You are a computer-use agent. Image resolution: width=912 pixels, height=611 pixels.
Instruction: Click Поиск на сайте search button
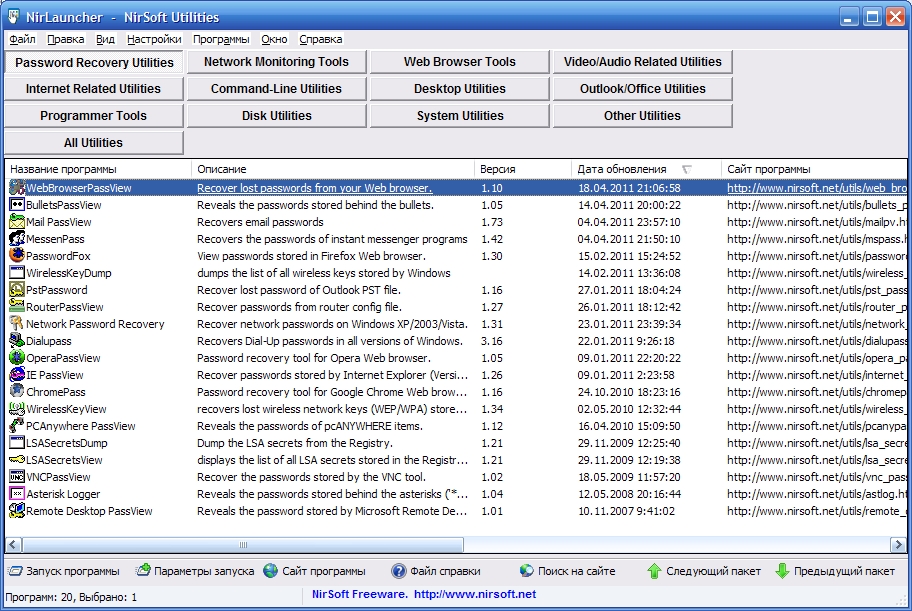(568, 571)
